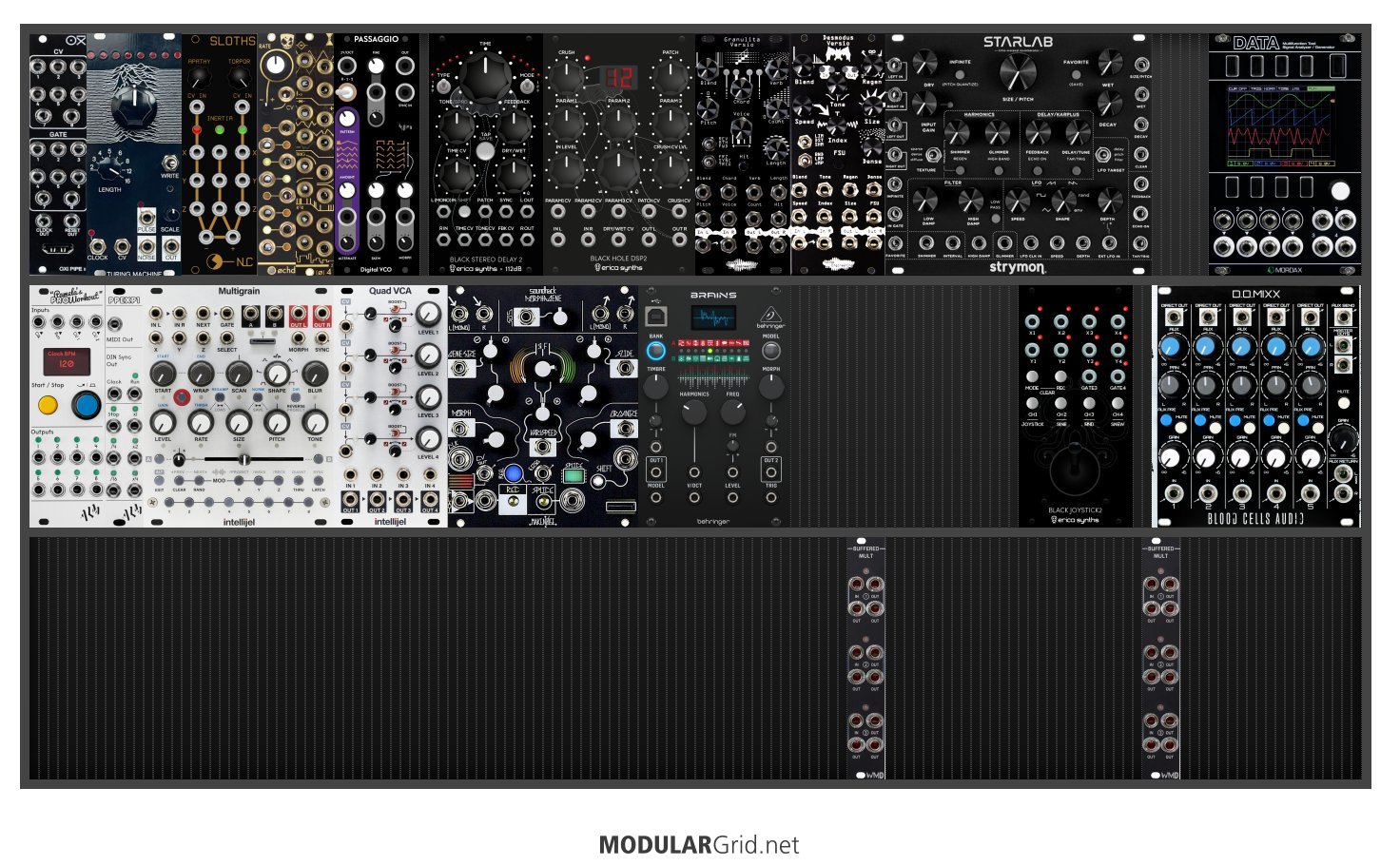Tap the TAP/SAVE button on Black Stereo Delay 2
Image resolution: width=1400 pixels, height=865 pixels.
click(x=485, y=151)
